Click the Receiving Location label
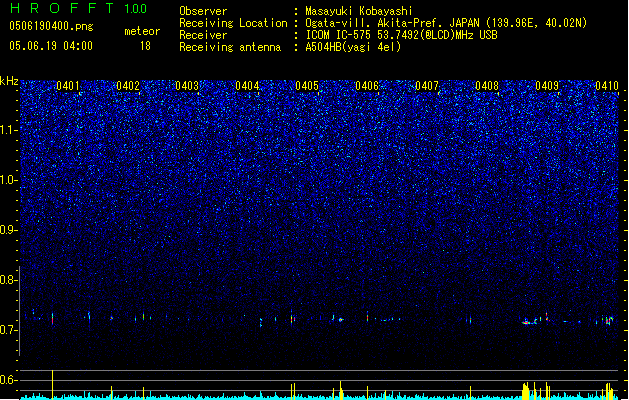The image size is (629, 400). click(x=233, y=23)
